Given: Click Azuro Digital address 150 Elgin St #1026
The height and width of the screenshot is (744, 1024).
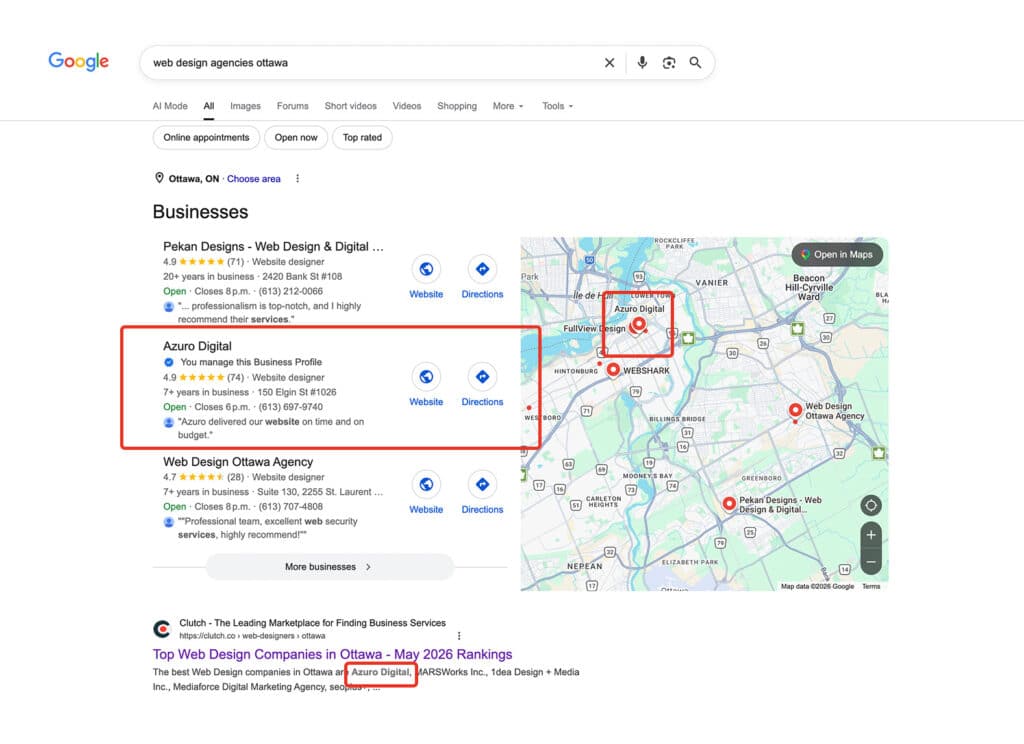Looking at the screenshot, I should pyautogui.click(x=296, y=393).
